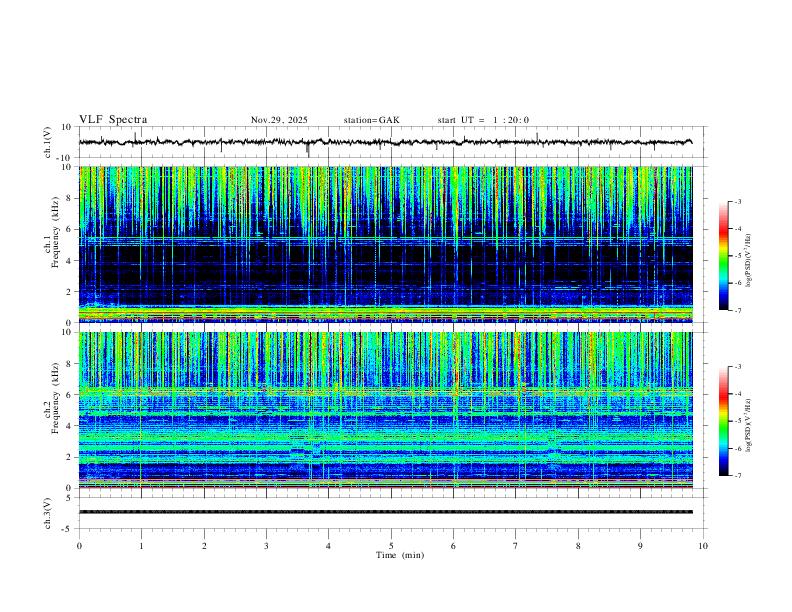
Task: Click the "-3" tick on ch.2 colorbar
Action: tap(738, 367)
